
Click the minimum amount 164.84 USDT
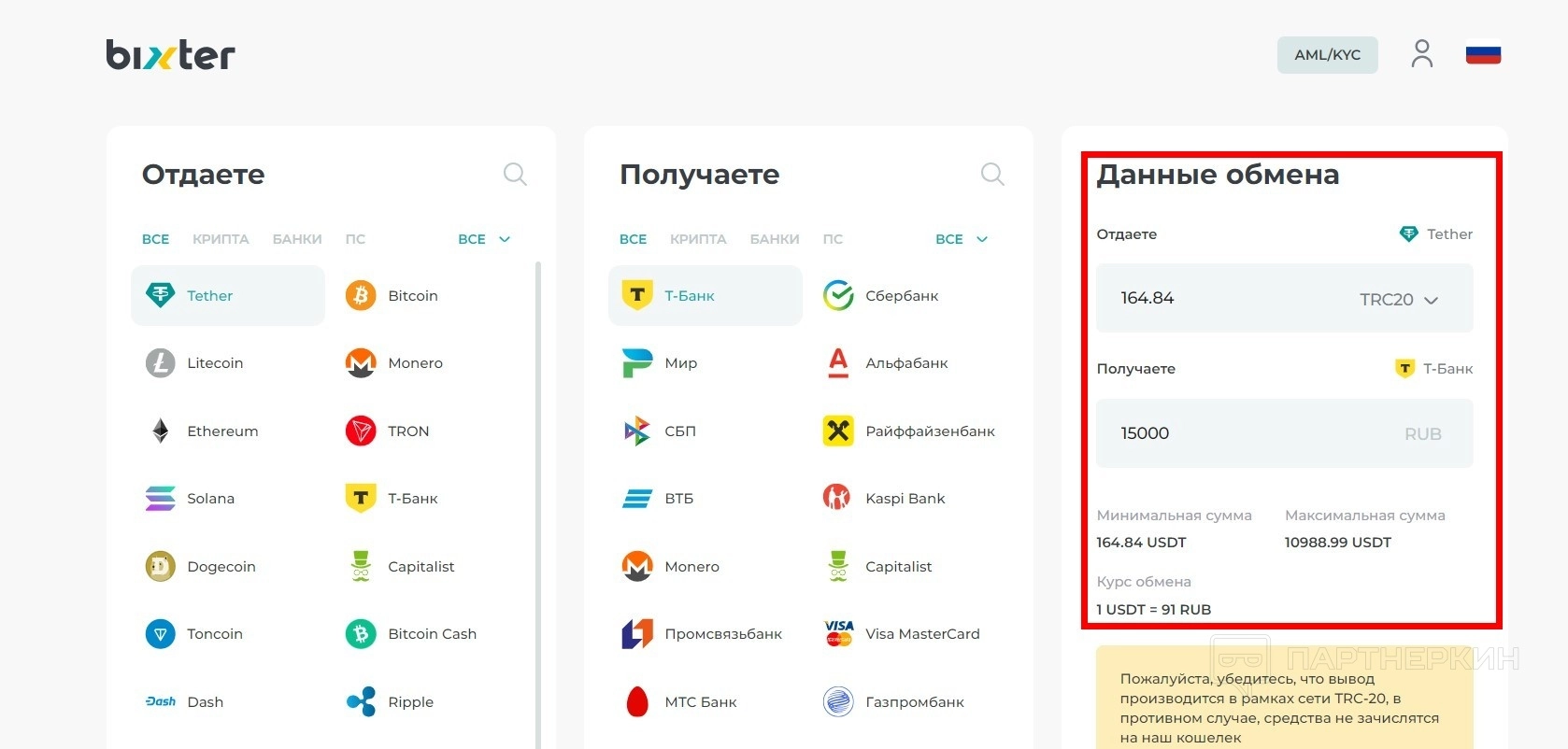coord(1141,543)
